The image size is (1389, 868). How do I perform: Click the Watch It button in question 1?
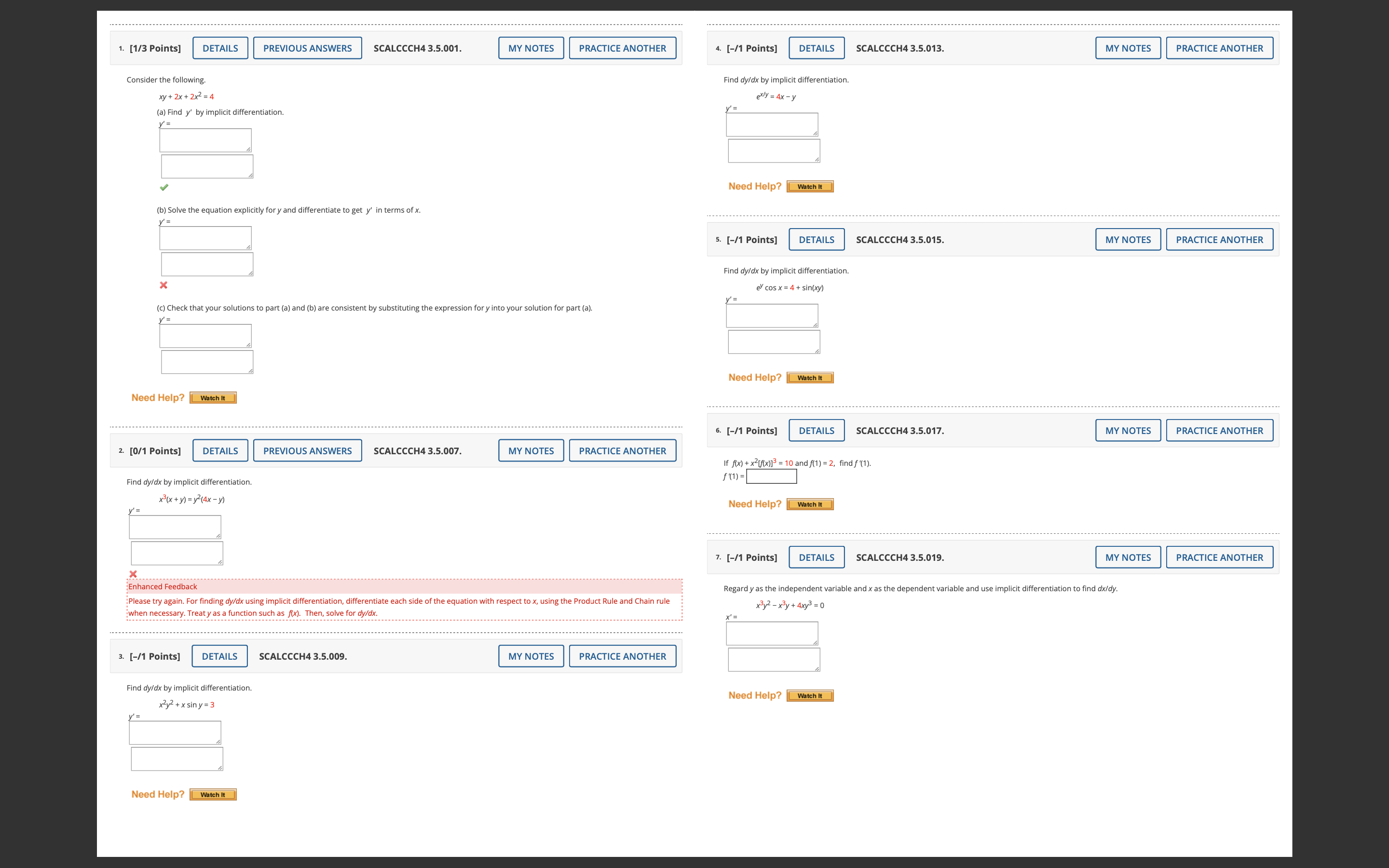(x=213, y=398)
